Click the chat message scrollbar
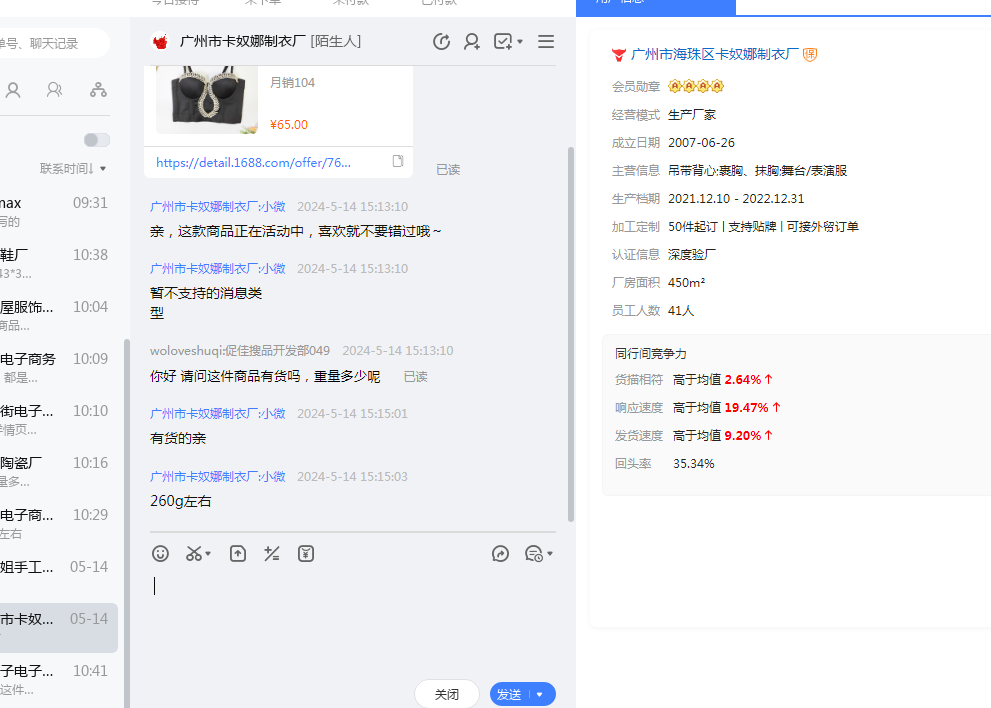 point(571,330)
